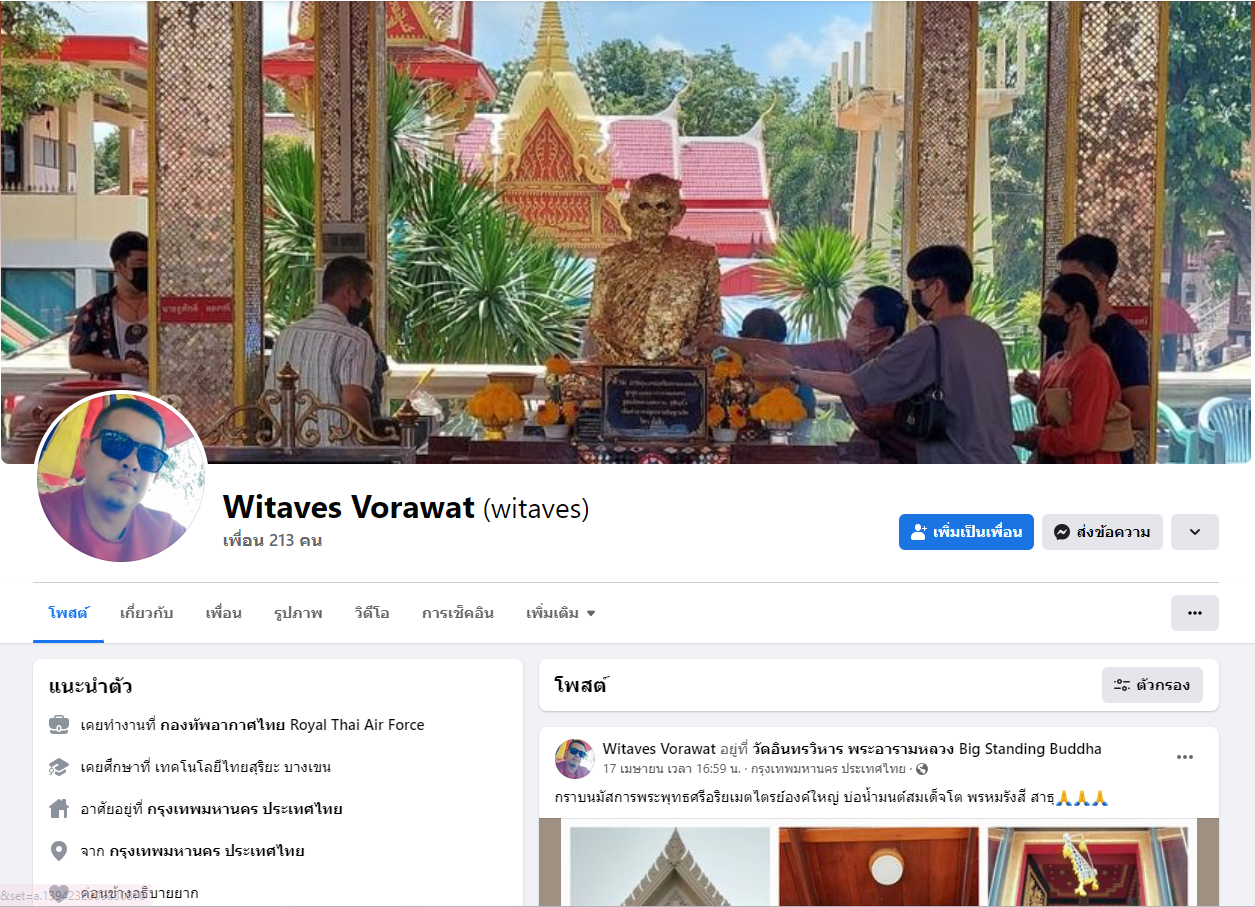Click the location pin icon in intro
This screenshot has width=1255, height=907.
pos(59,851)
